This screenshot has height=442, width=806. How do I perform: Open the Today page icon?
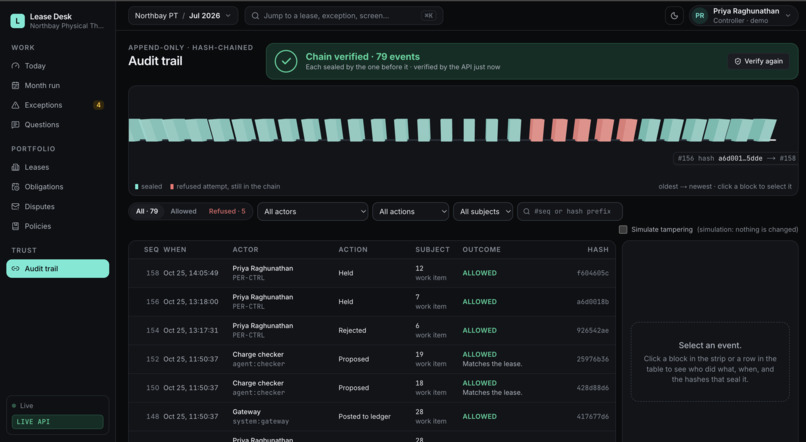[x=15, y=66]
